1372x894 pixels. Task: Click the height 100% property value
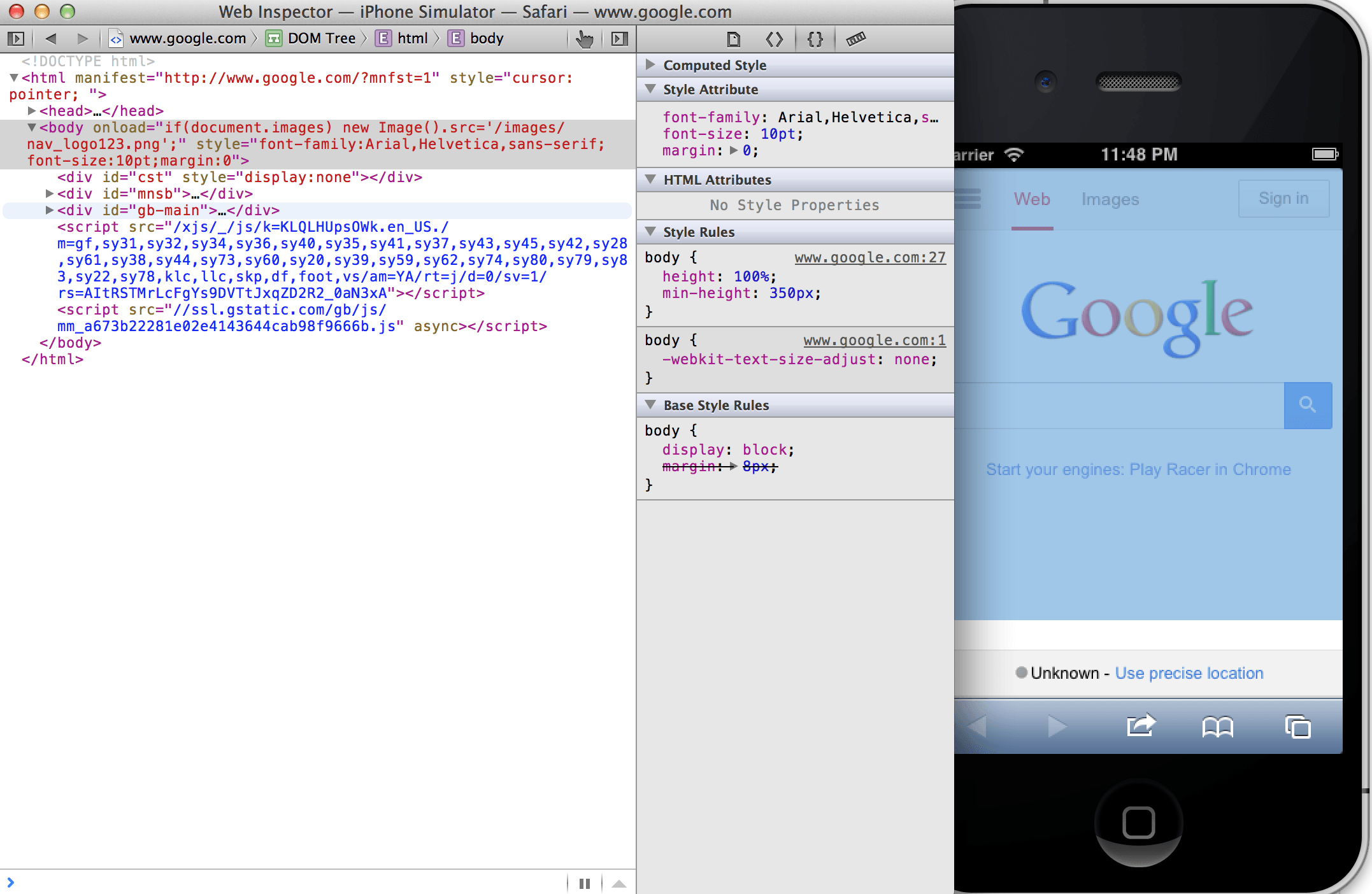tap(751, 277)
